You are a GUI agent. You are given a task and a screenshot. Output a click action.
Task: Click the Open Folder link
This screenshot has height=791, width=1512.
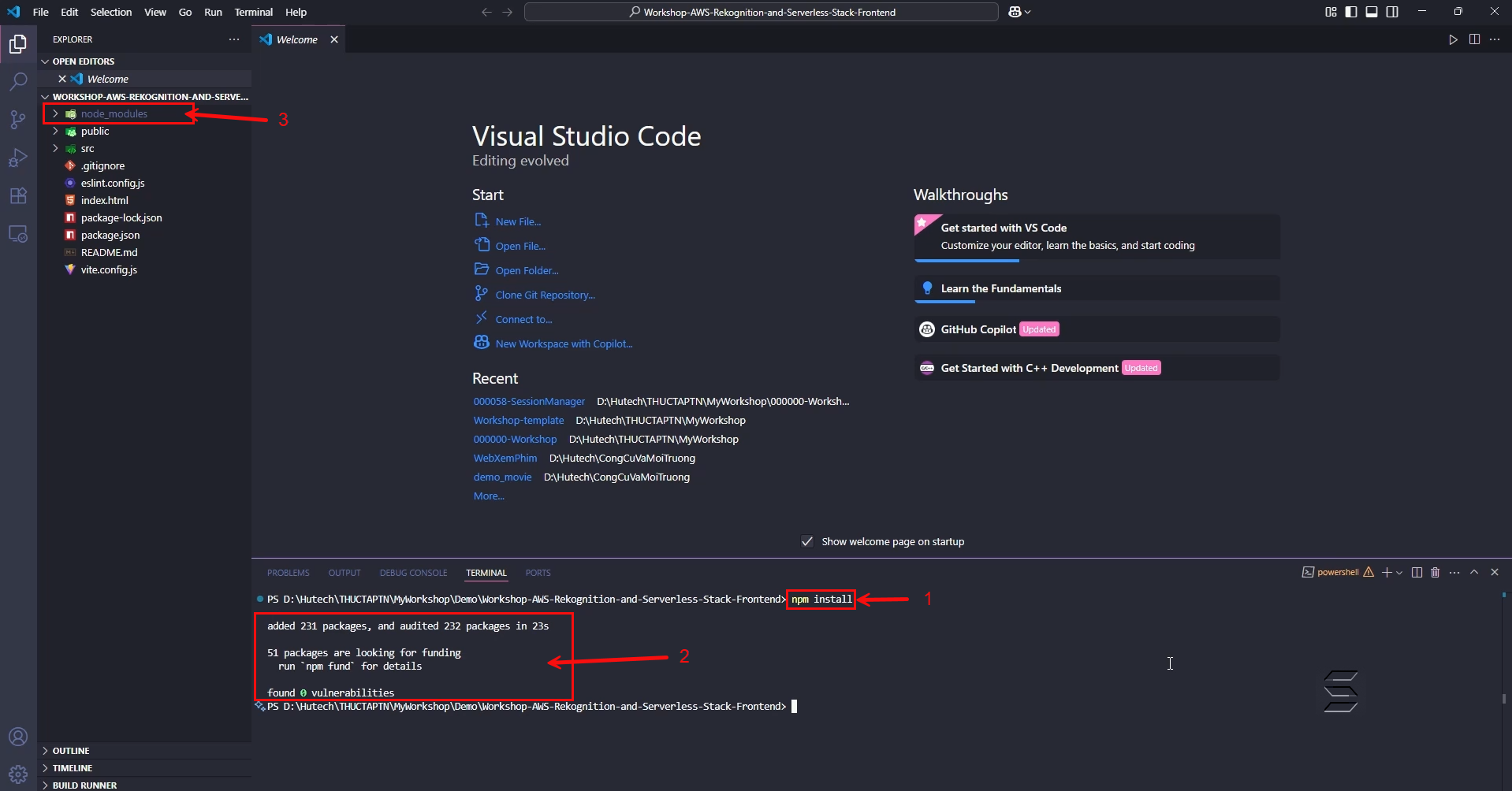pos(527,271)
